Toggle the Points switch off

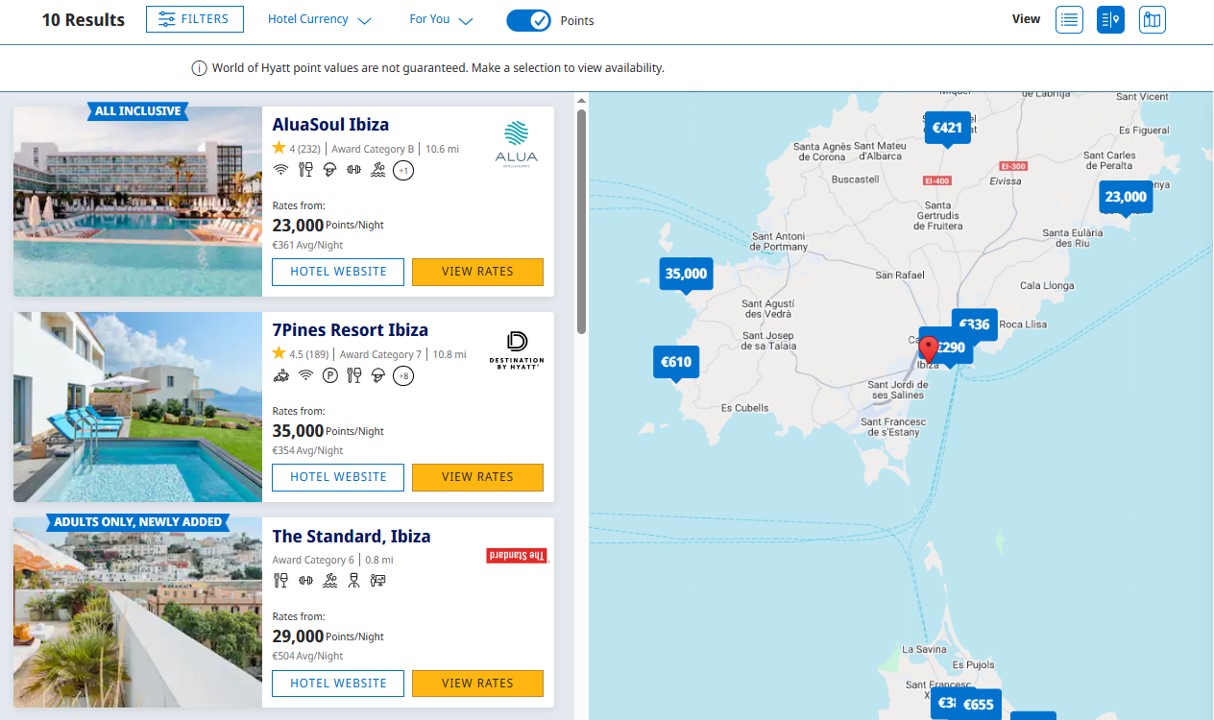click(529, 20)
